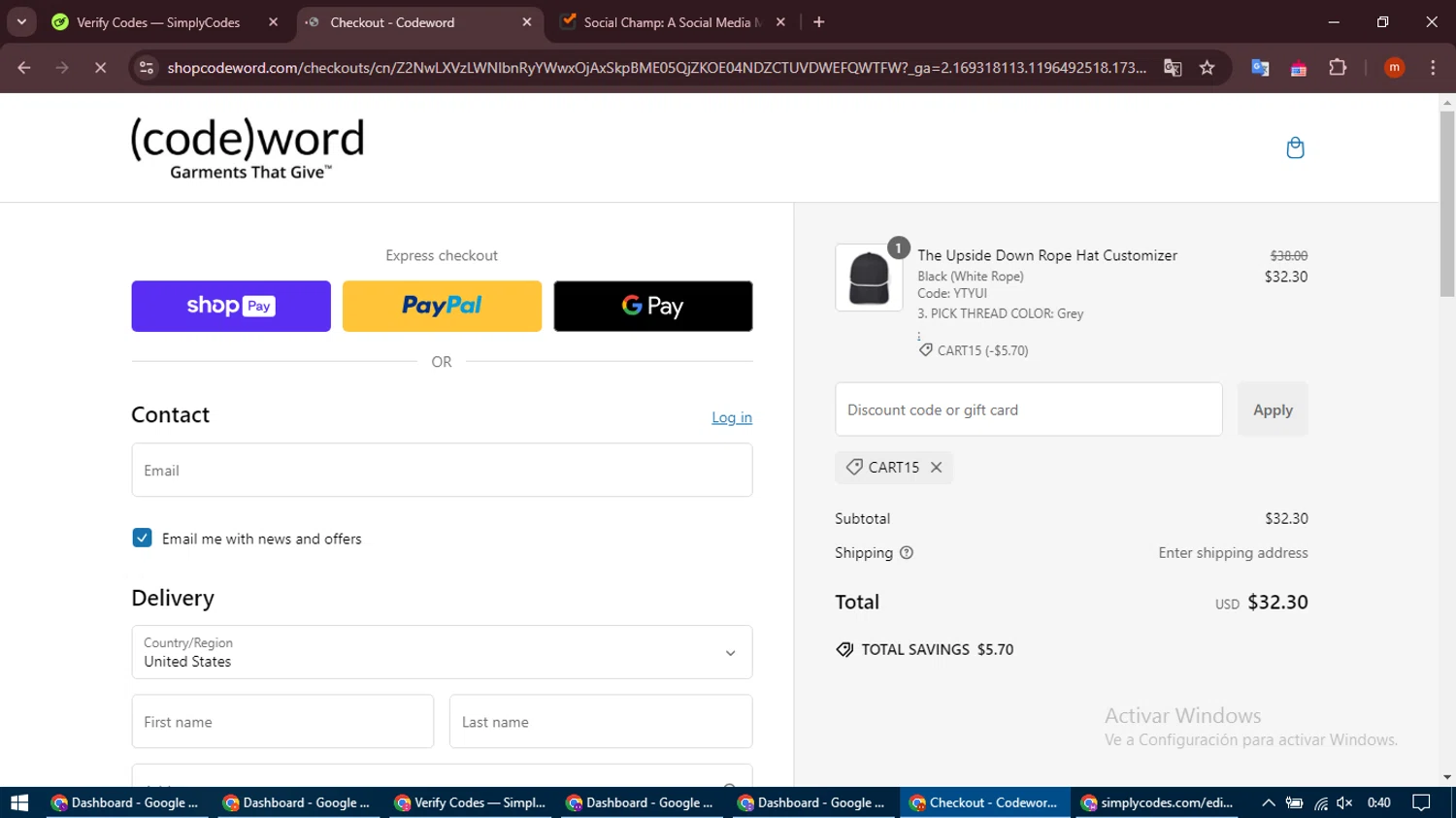Open the Chrome profile avatar
Screen dimensions: 1456x818
click(1394, 68)
